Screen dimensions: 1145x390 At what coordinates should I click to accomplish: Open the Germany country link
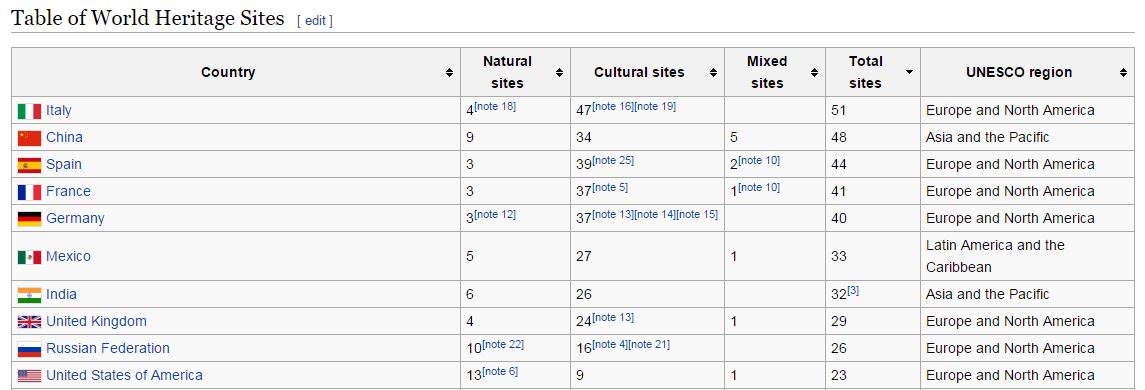click(x=75, y=218)
